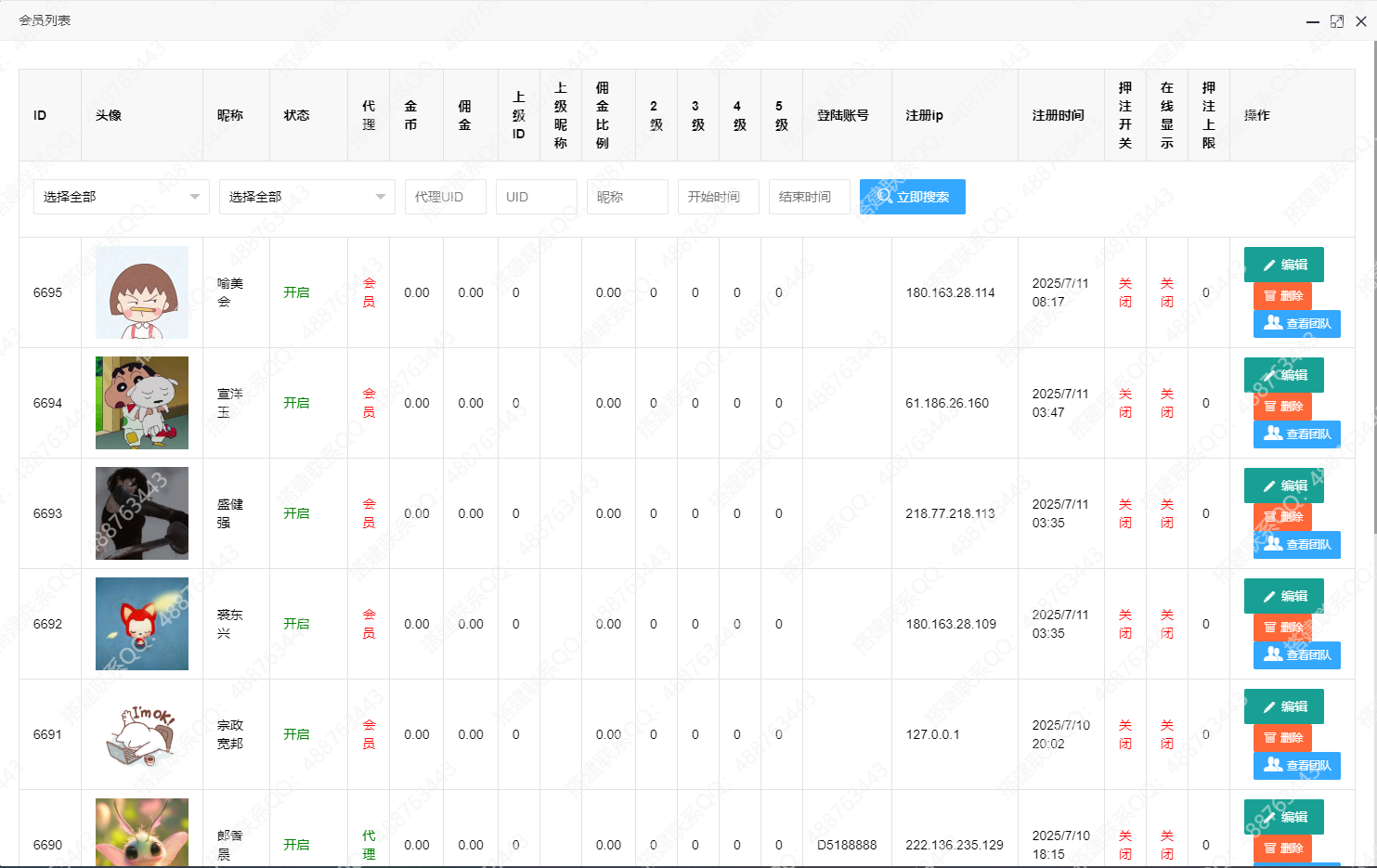
Task: Click 会员 role label for member 6692
Action: 369,624
